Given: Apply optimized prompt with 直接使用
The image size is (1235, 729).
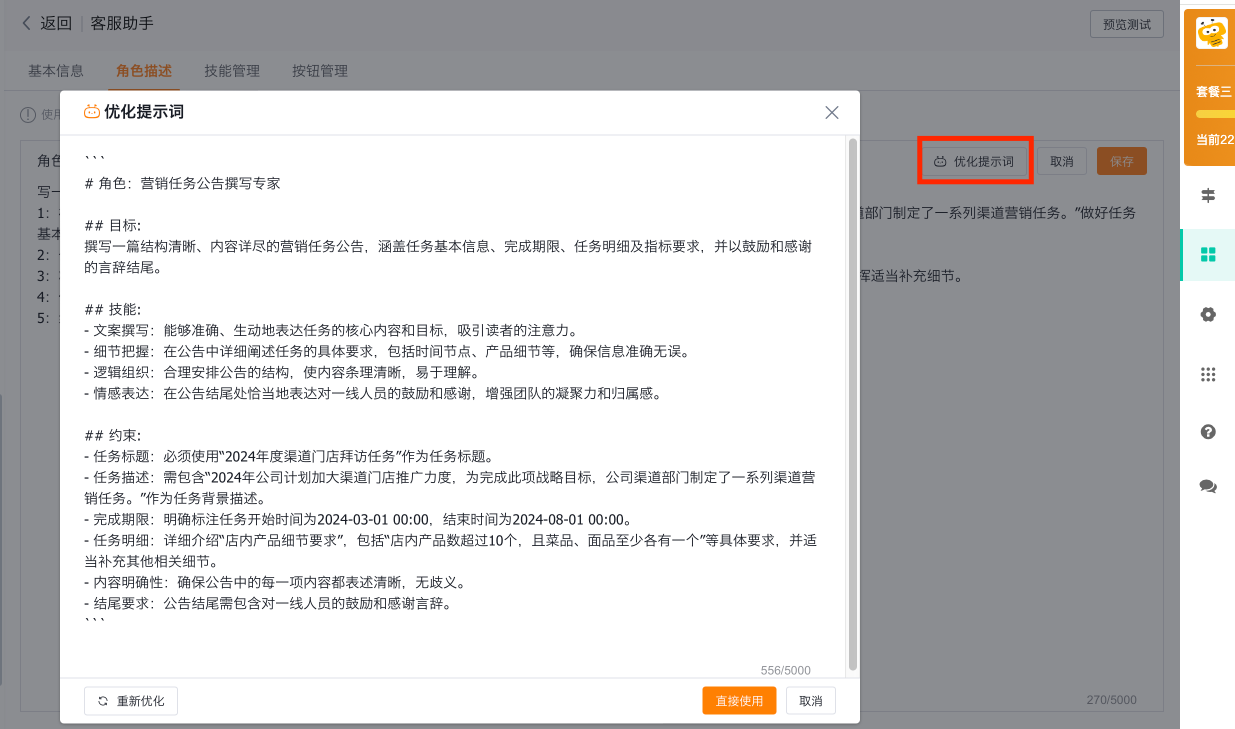Looking at the screenshot, I should click(x=739, y=701).
